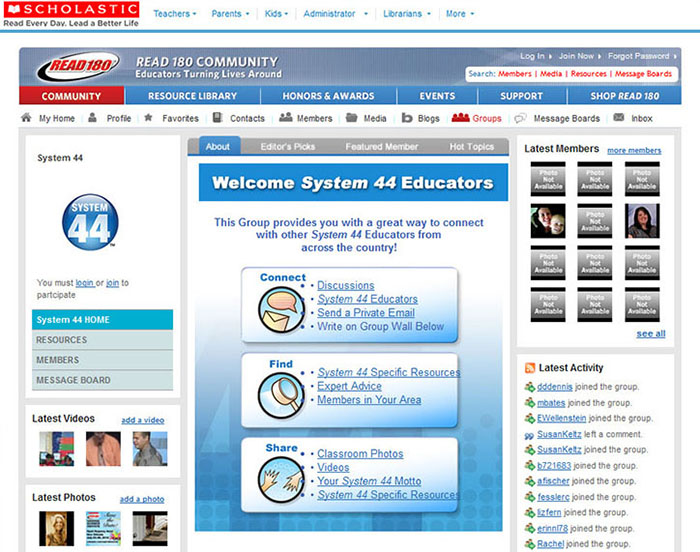Click the Media folder icon
The height and width of the screenshot is (552, 700).
pyautogui.click(x=352, y=118)
